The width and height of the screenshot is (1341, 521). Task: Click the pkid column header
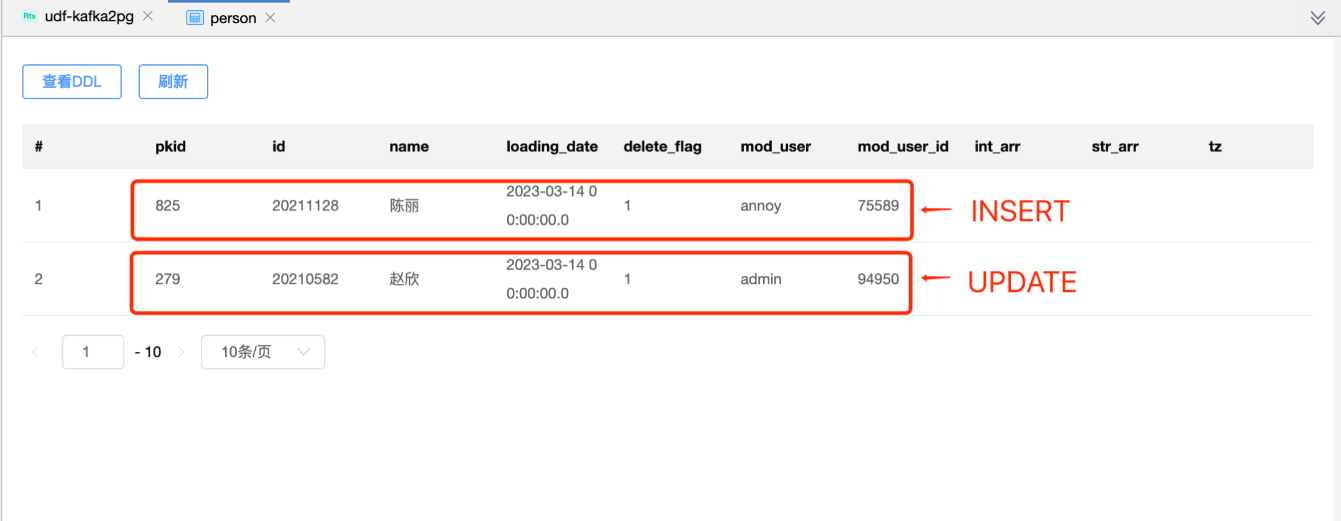coord(170,146)
